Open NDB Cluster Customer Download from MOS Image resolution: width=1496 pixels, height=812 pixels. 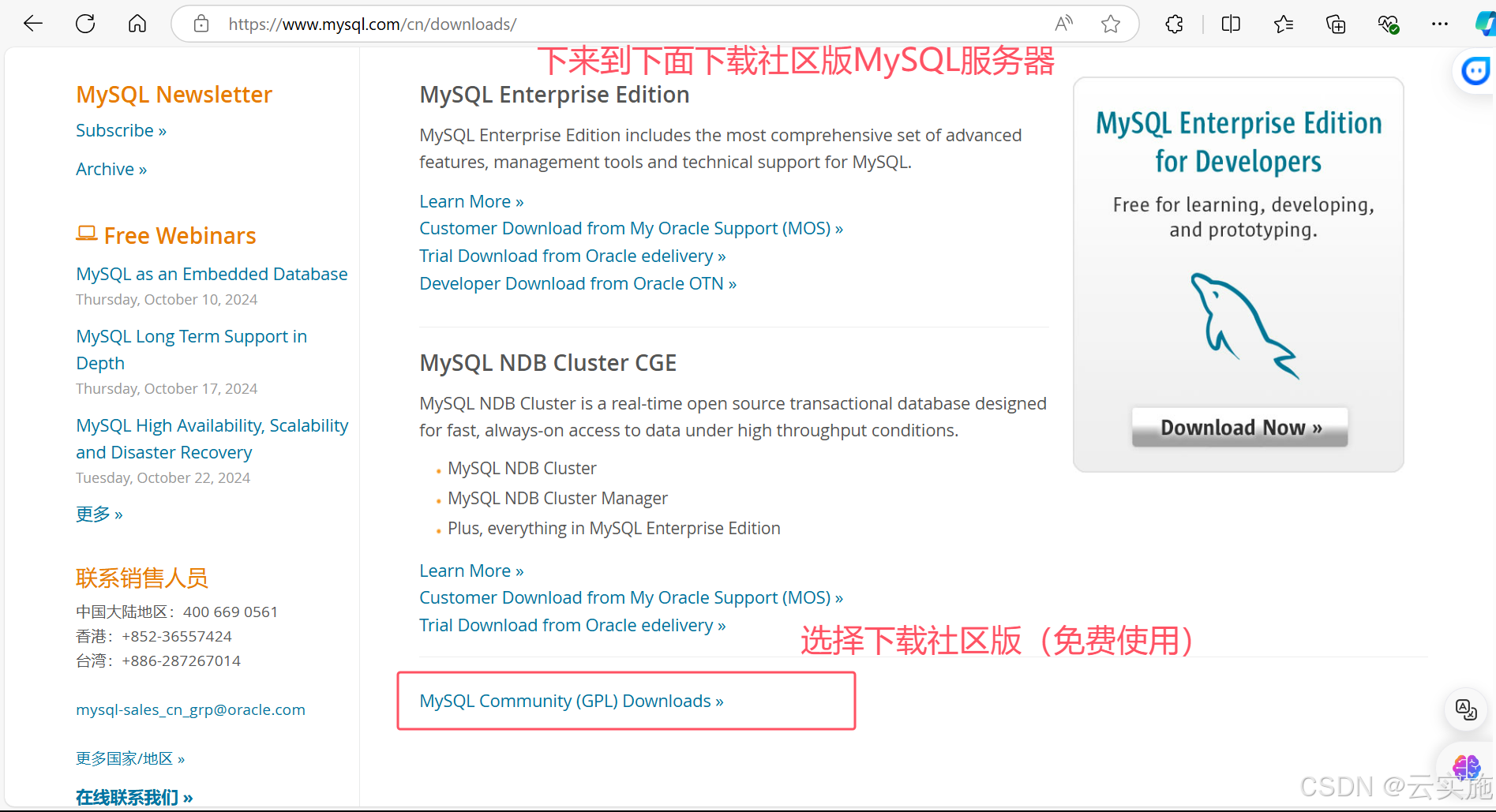[x=631, y=597]
